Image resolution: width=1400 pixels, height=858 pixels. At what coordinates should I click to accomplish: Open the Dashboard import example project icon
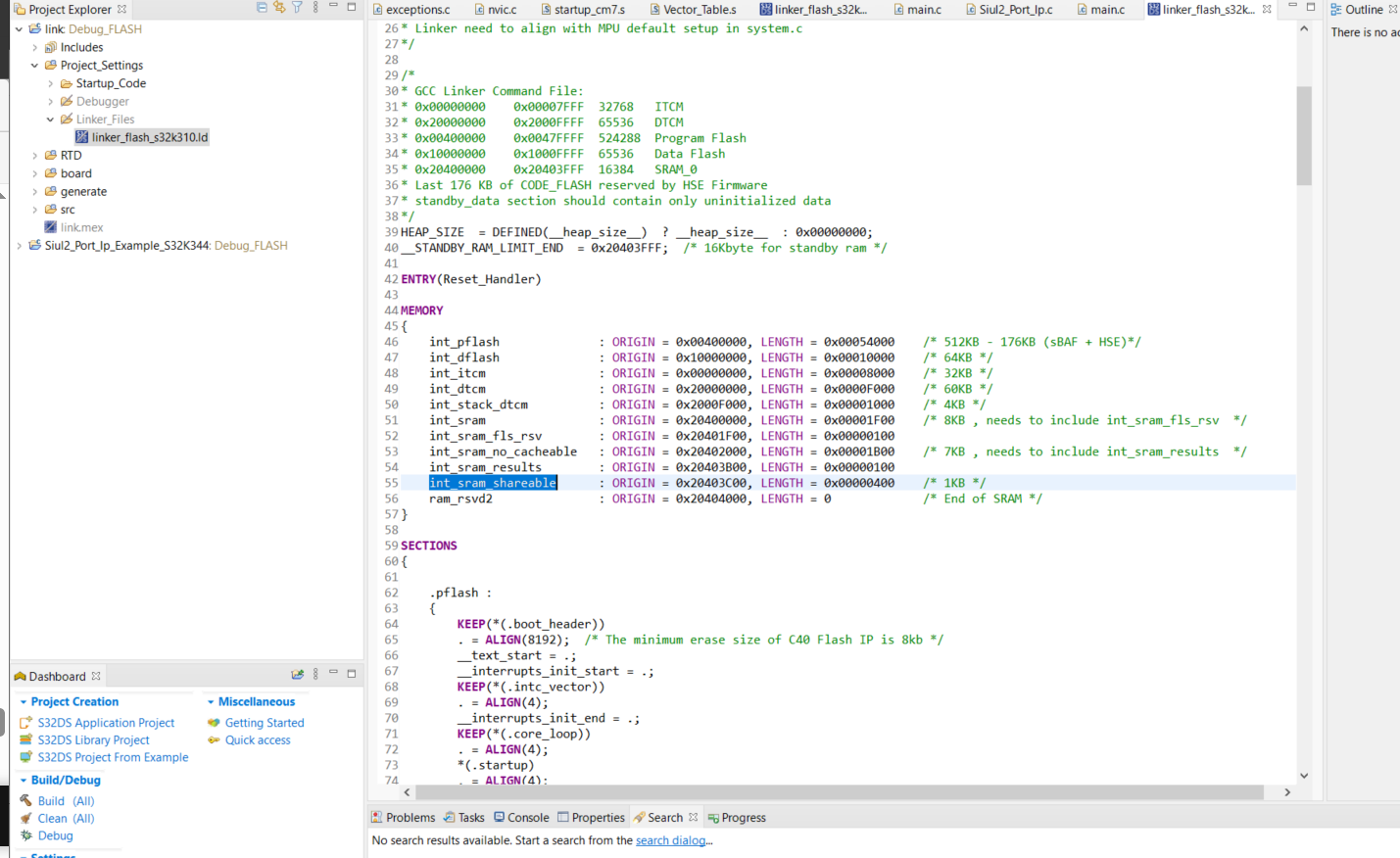(297, 675)
